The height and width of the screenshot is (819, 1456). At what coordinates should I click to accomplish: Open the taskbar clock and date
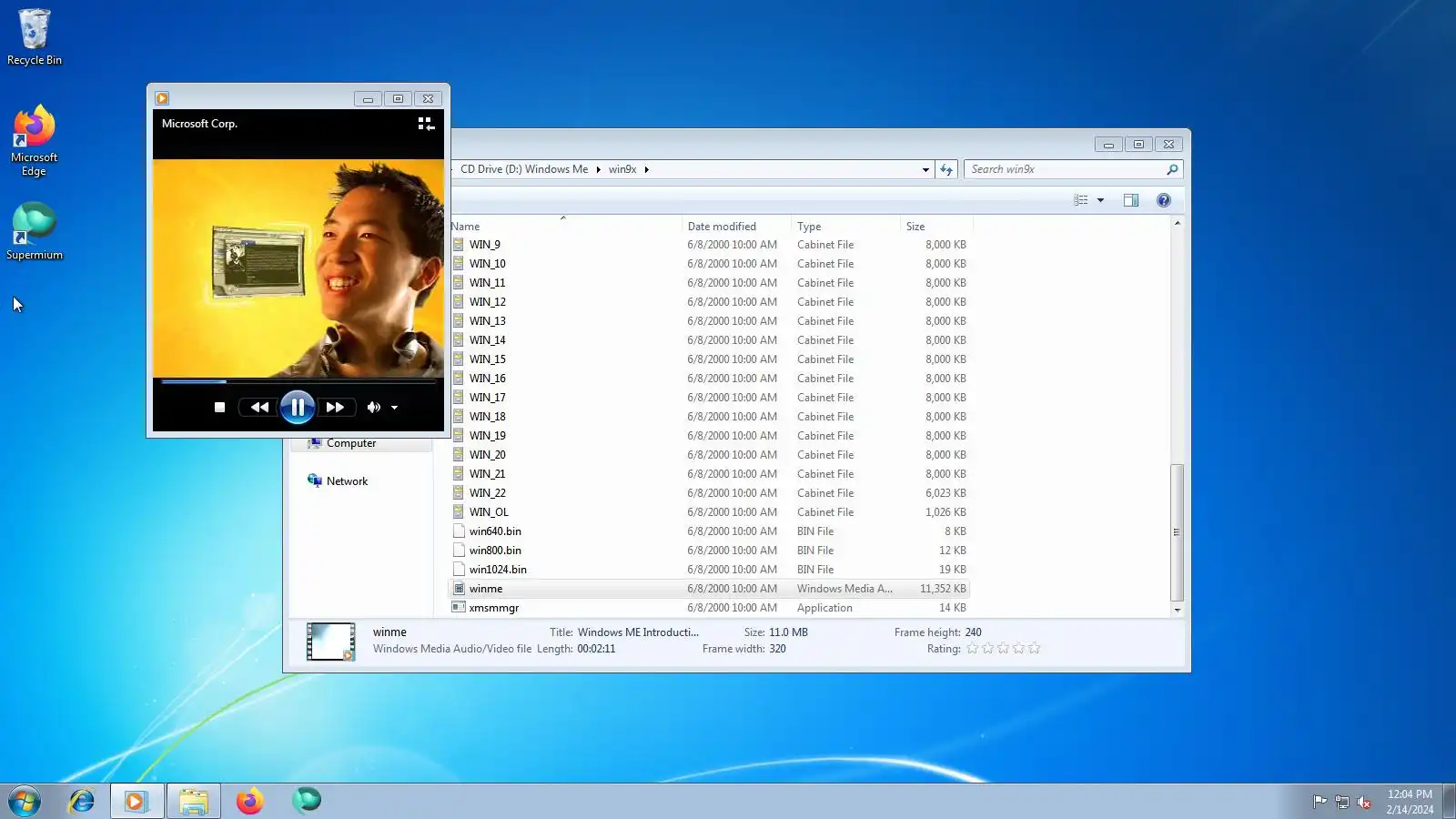click(x=1410, y=802)
